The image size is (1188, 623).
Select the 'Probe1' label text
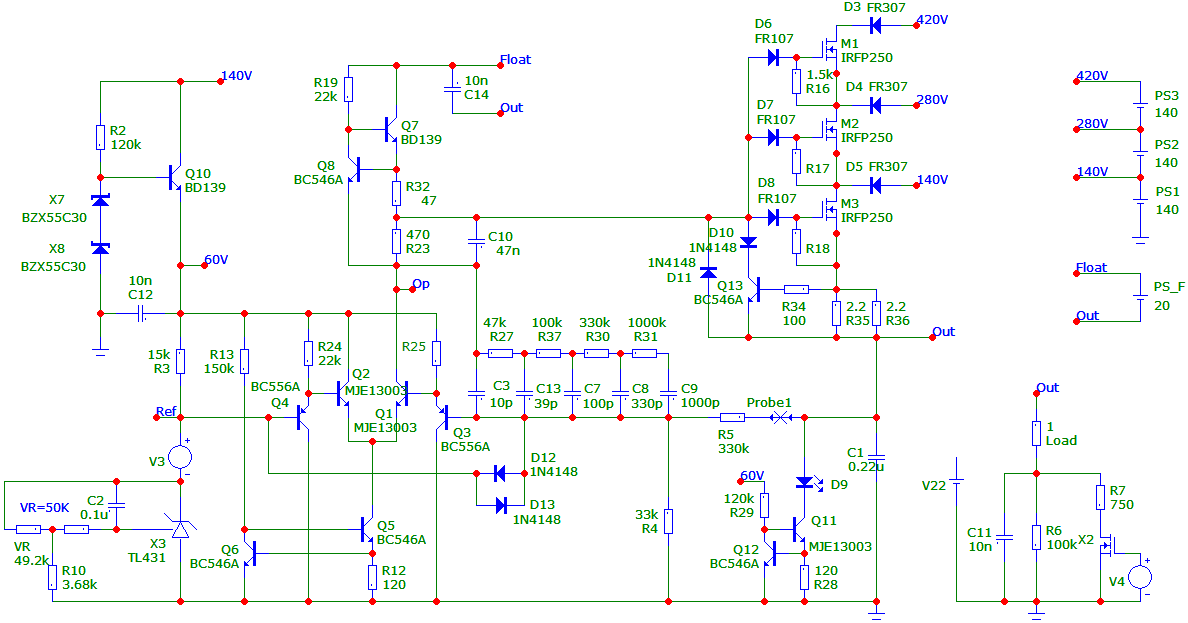(769, 402)
